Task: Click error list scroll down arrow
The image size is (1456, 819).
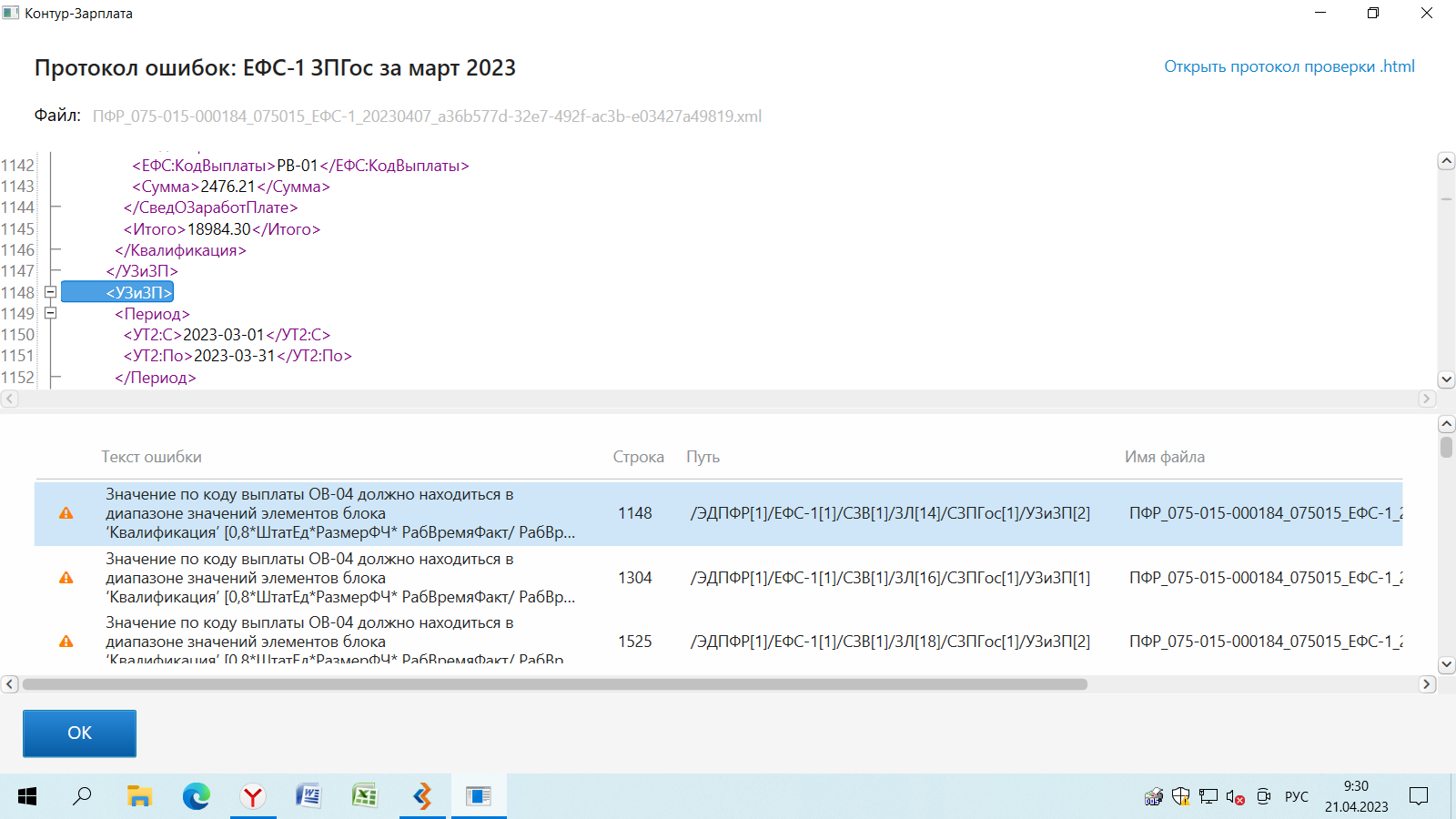Action: (x=1446, y=665)
